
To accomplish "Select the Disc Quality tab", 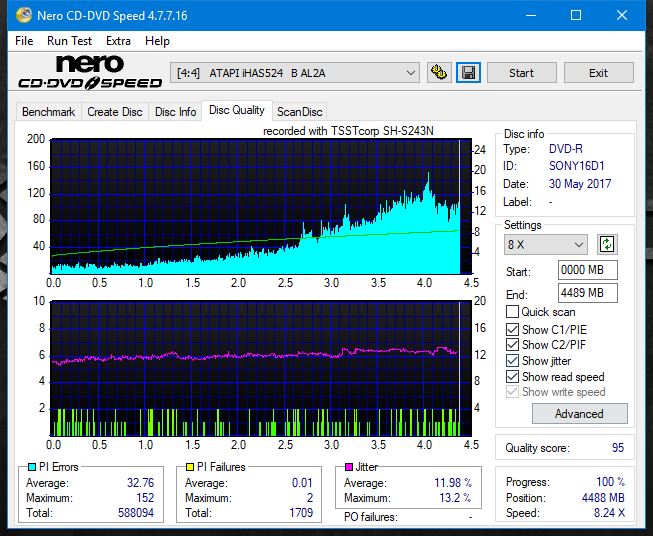I will 237,110.
